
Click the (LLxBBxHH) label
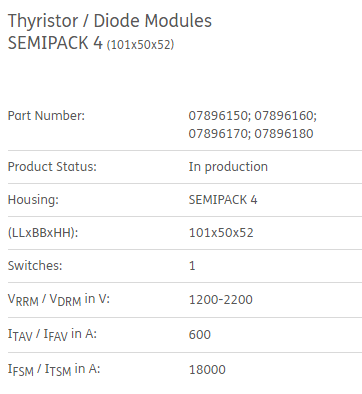pos(43,233)
